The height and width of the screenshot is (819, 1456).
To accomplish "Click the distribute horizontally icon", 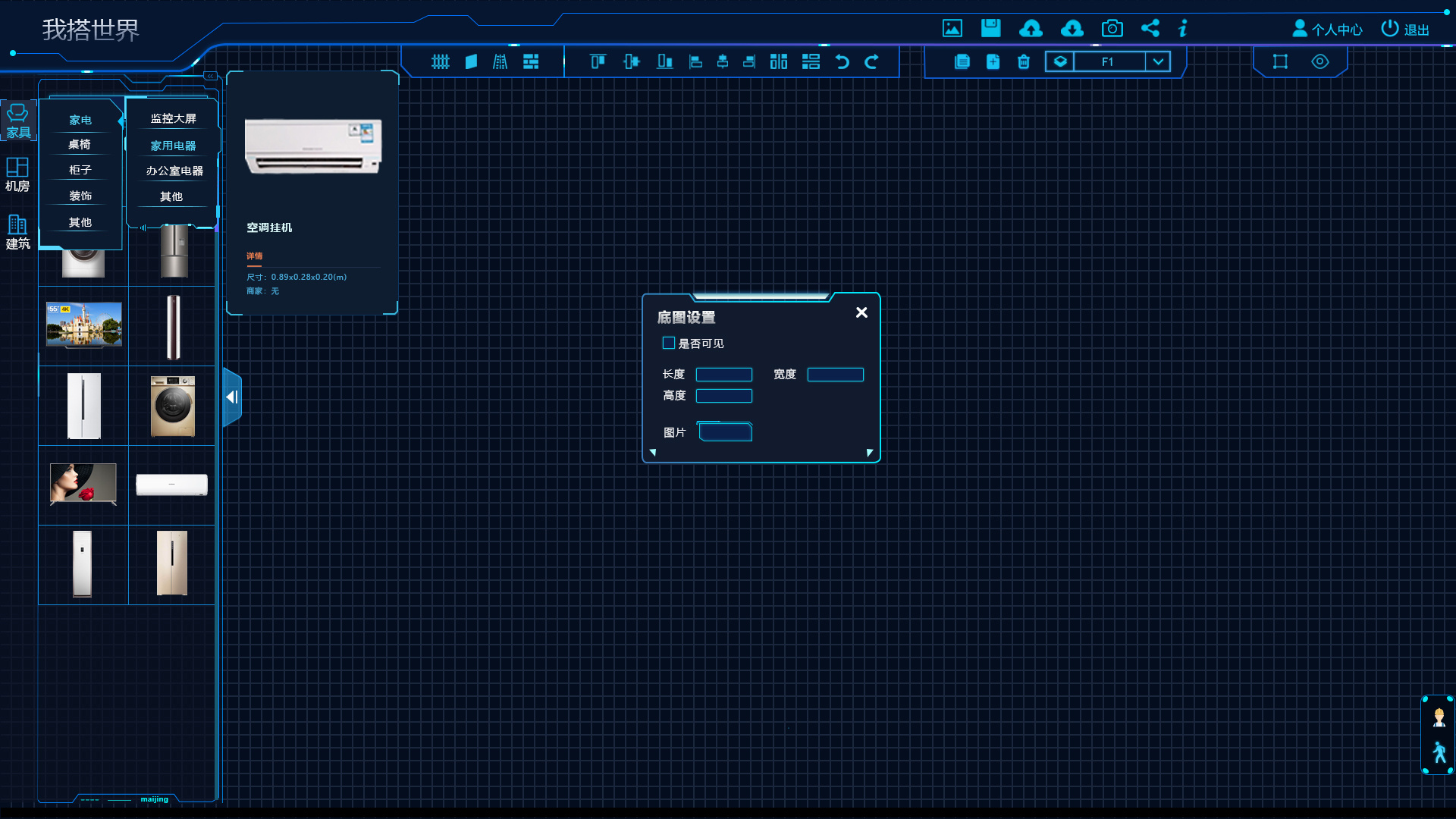I will pyautogui.click(x=779, y=61).
